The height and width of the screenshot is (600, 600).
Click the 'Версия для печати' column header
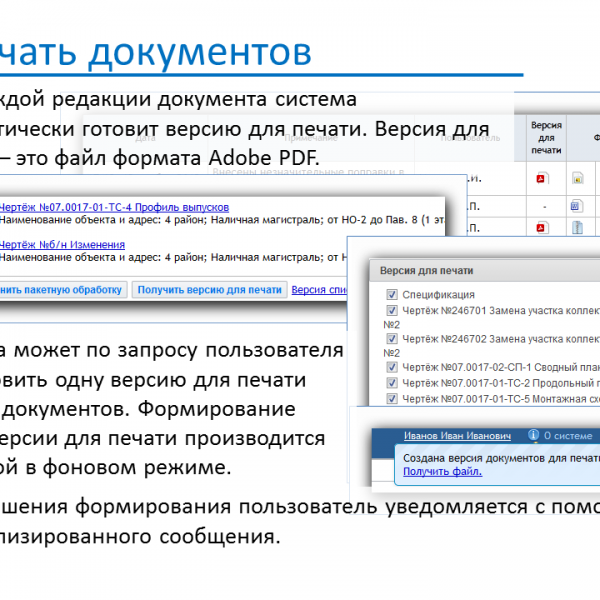click(546, 138)
